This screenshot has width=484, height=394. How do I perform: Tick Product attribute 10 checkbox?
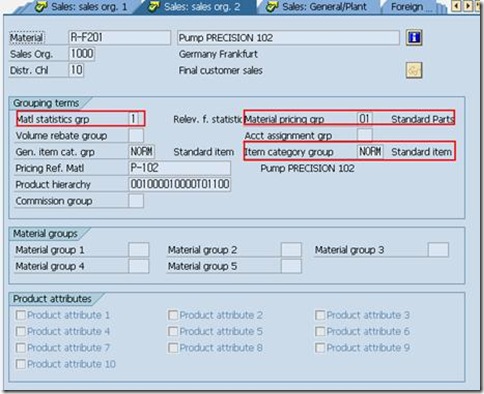coord(21,364)
